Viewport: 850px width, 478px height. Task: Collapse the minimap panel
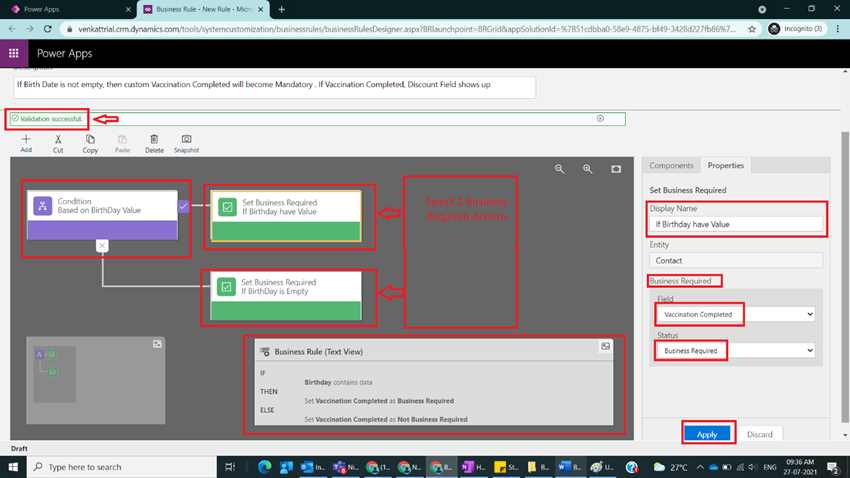(x=157, y=344)
